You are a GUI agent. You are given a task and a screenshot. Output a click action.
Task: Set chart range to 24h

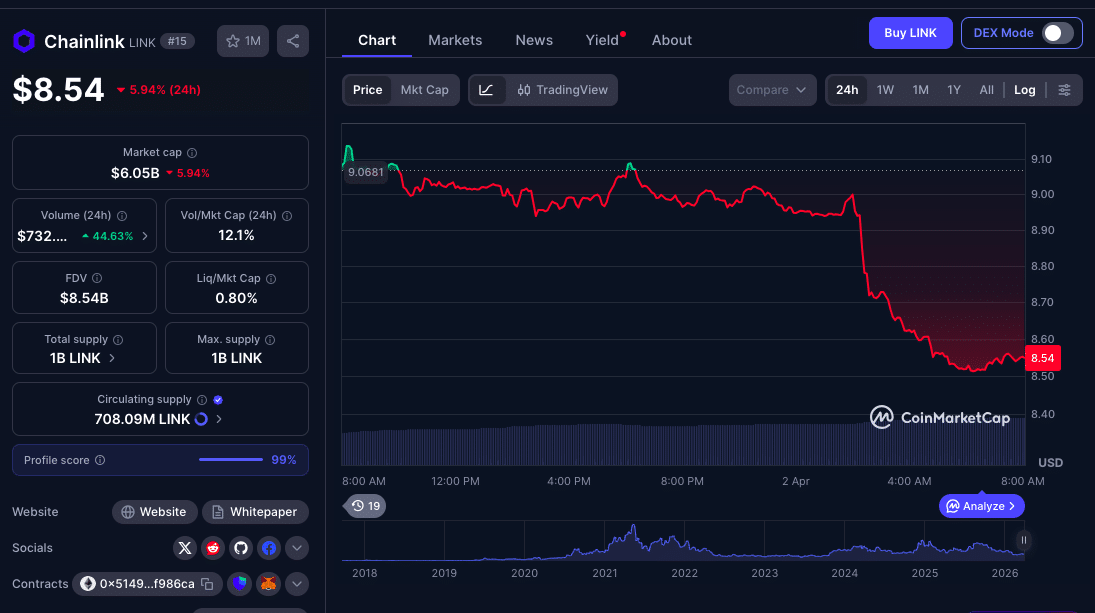coord(847,90)
